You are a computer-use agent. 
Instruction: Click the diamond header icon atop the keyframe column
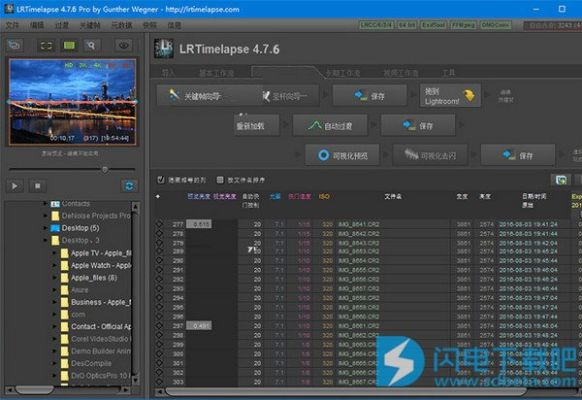pos(158,196)
